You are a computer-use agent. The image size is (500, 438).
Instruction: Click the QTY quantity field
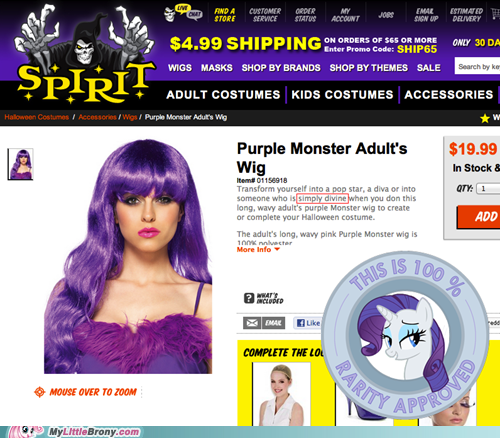coord(488,189)
